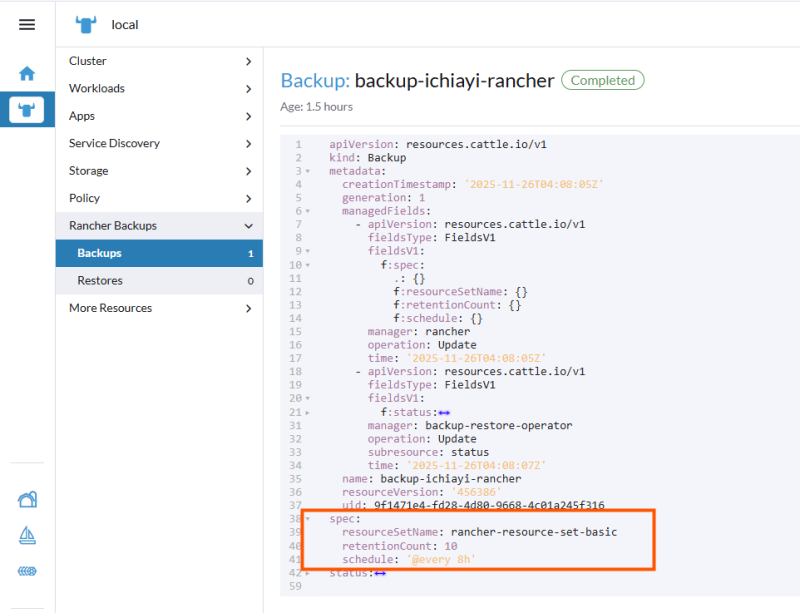The height and width of the screenshot is (613, 800).
Task: Select the local cluster bull icon in sidebar
Action: [x=27, y=109]
